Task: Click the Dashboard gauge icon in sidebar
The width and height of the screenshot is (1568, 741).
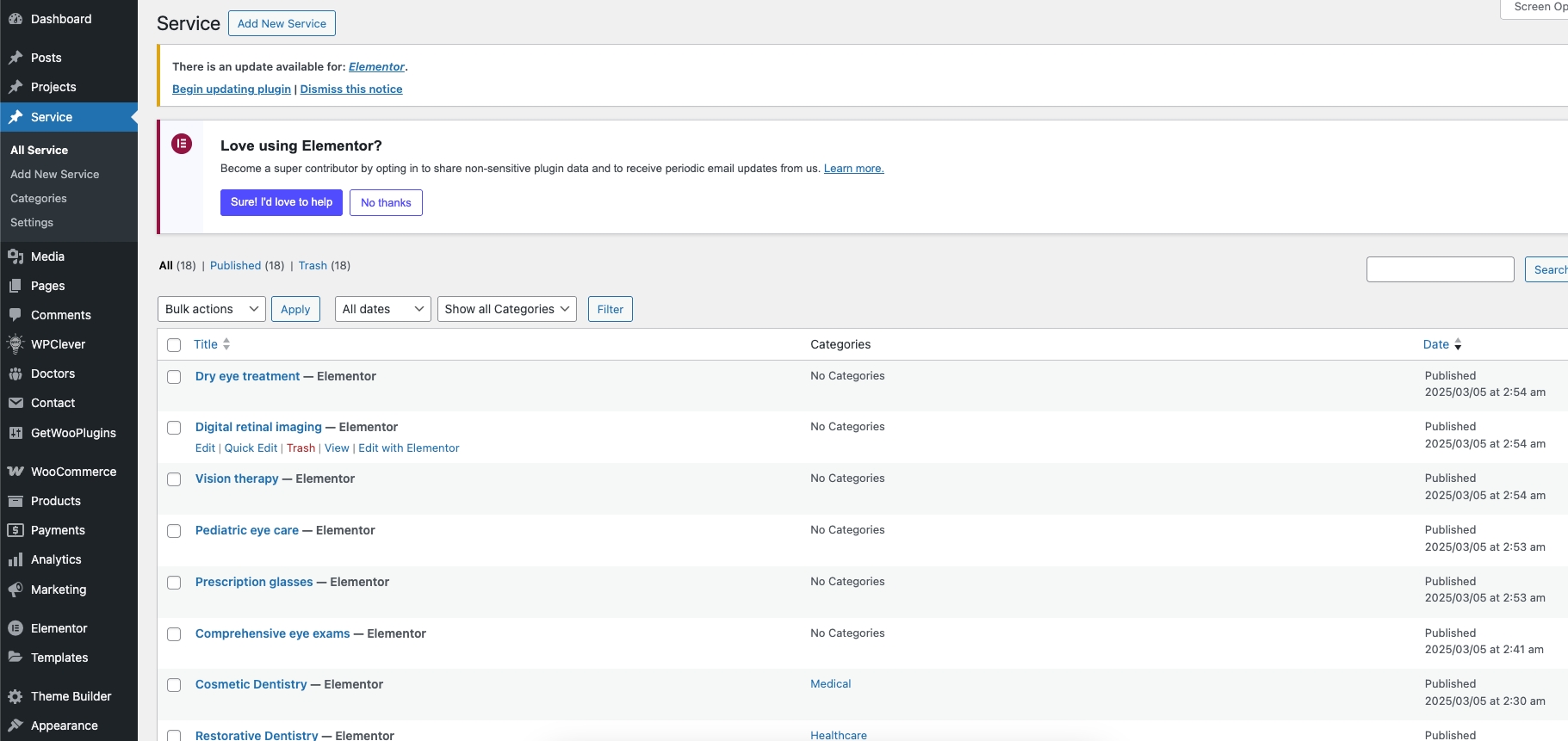Action: (15, 19)
